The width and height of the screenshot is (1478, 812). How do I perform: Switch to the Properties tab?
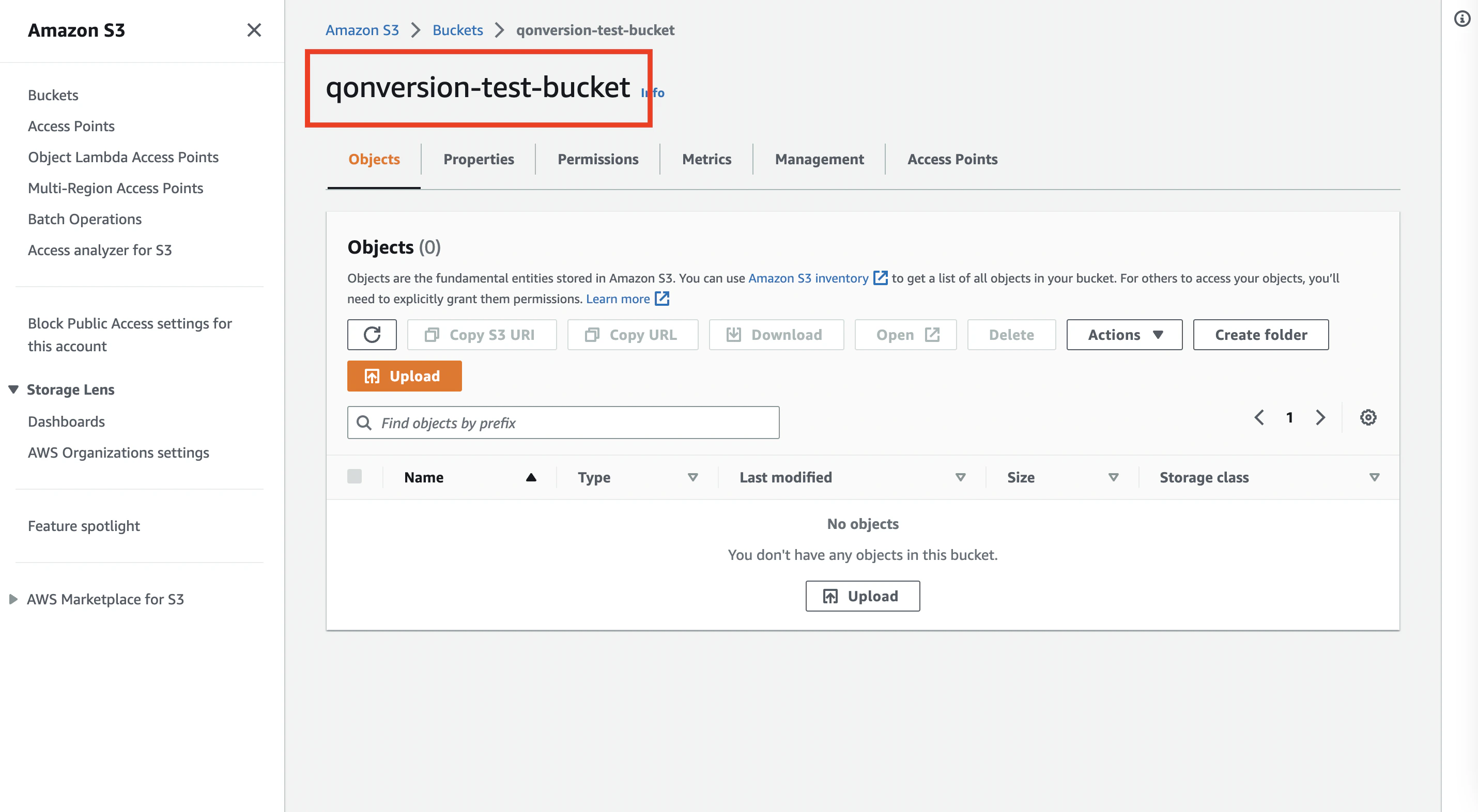[x=478, y=160]
